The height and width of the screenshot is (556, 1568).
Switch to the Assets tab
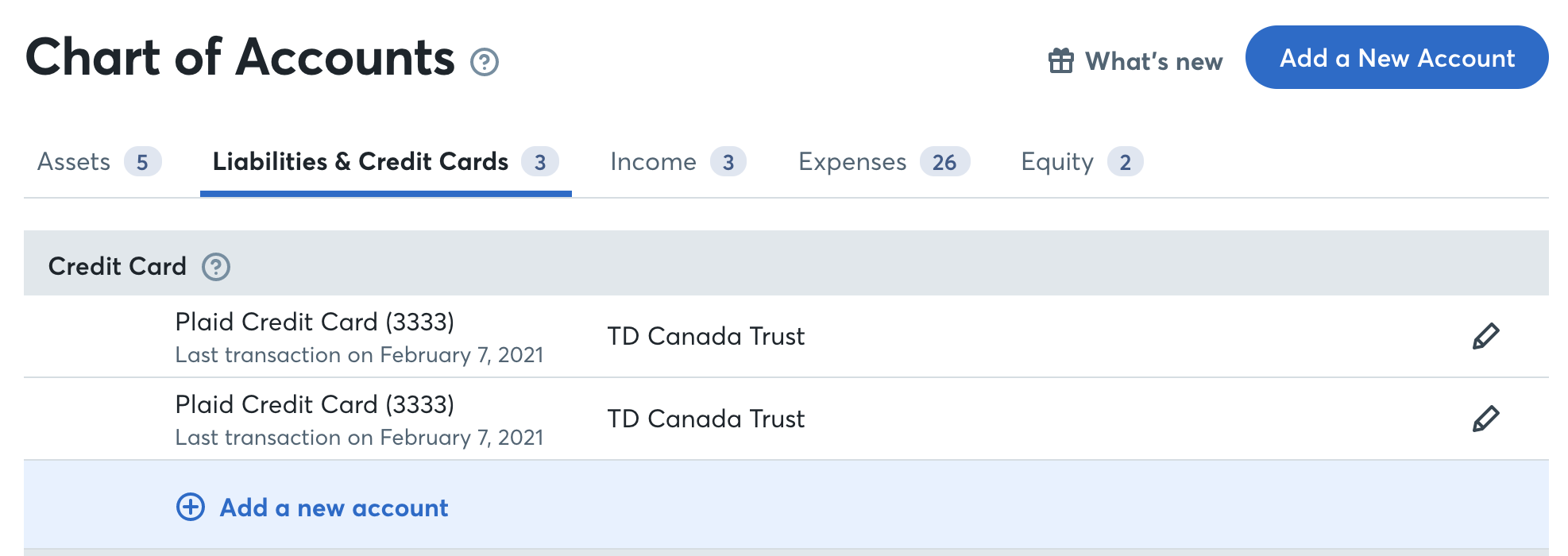click(75, 161)
